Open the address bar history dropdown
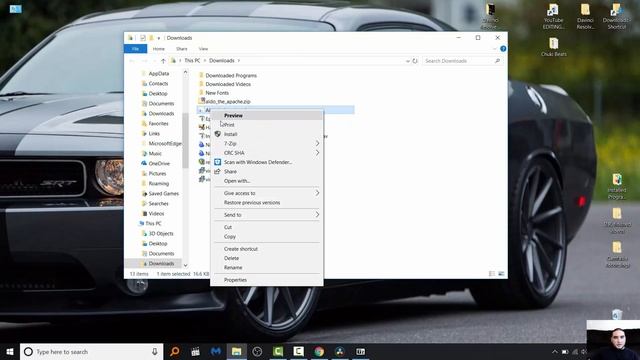This screenshot has height=360, width=640. pyautogui.click(x=407, y=61)
